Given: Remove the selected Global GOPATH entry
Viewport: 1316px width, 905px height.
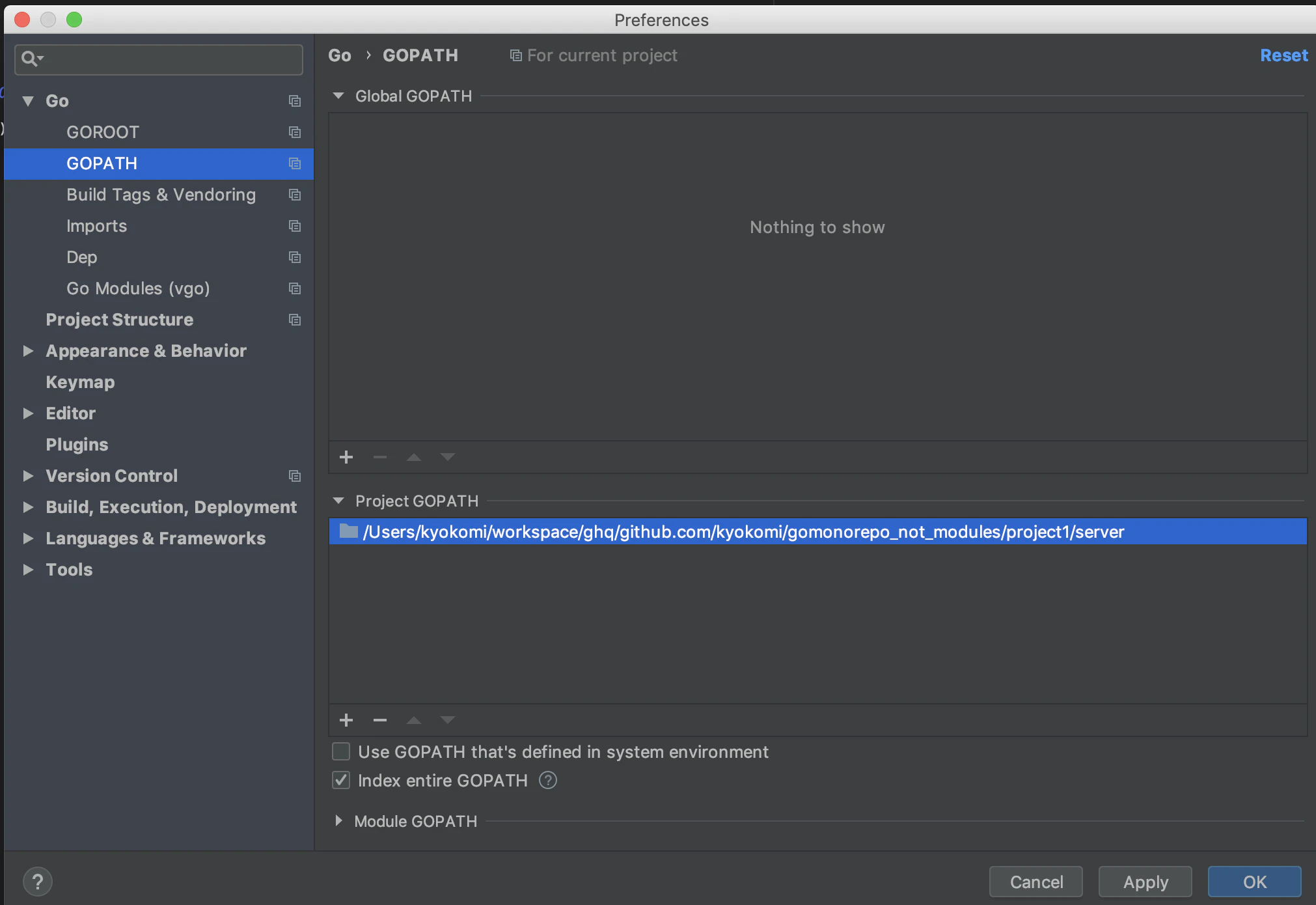Looking at the screenshot, I should click(380, 457).
